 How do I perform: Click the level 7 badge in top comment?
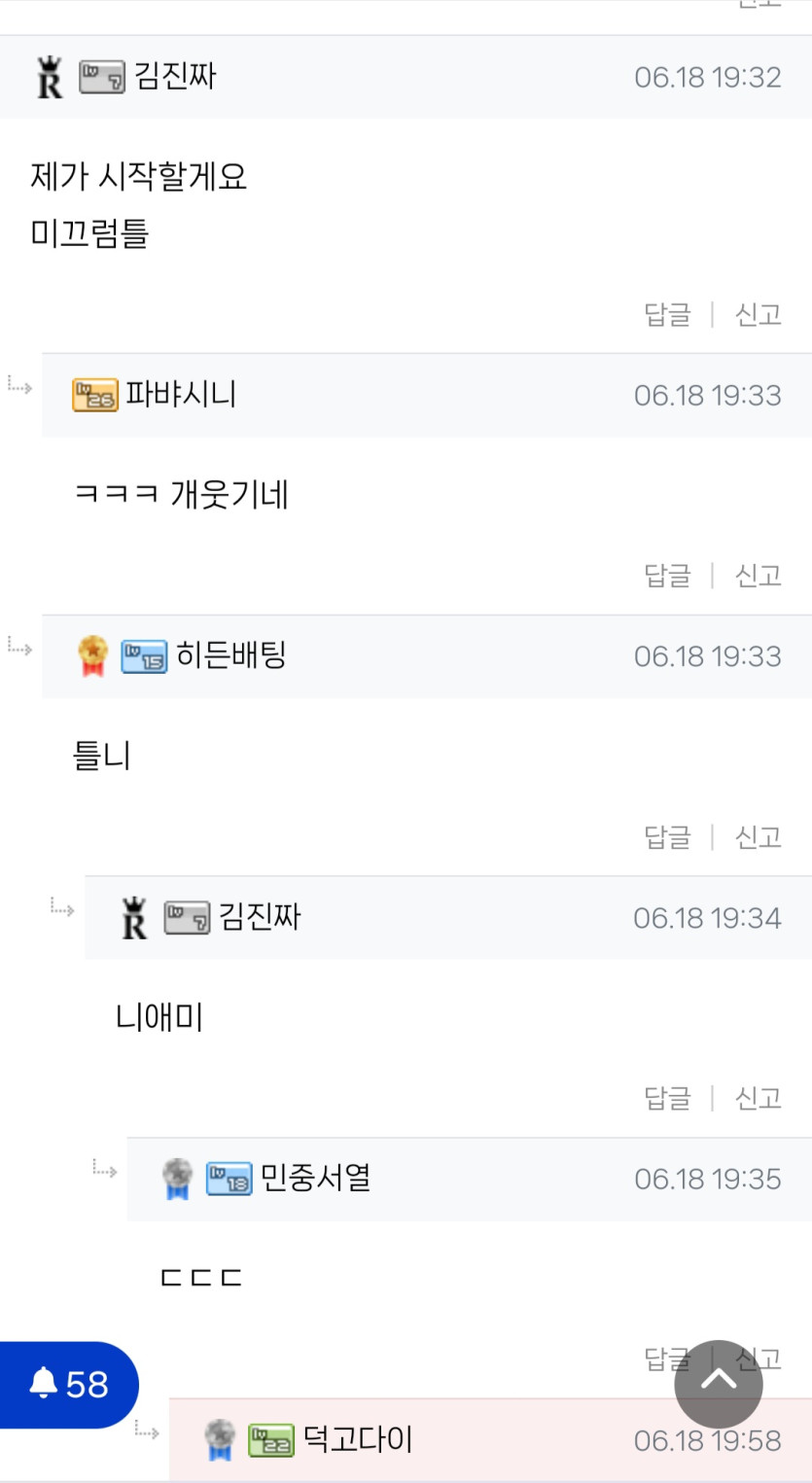click(102, 77)
